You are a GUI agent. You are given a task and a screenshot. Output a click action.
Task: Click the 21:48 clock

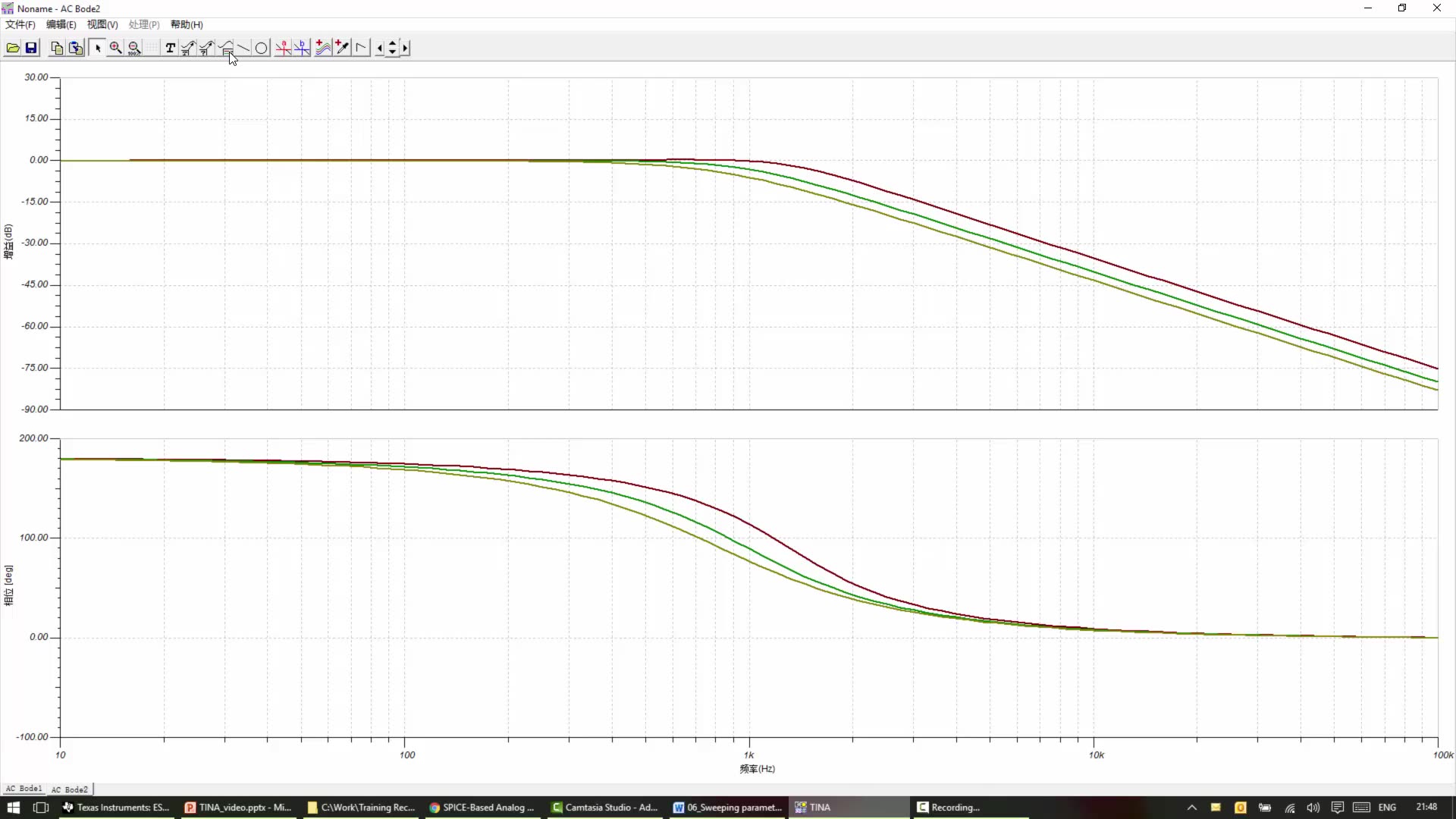point(1426,807)
